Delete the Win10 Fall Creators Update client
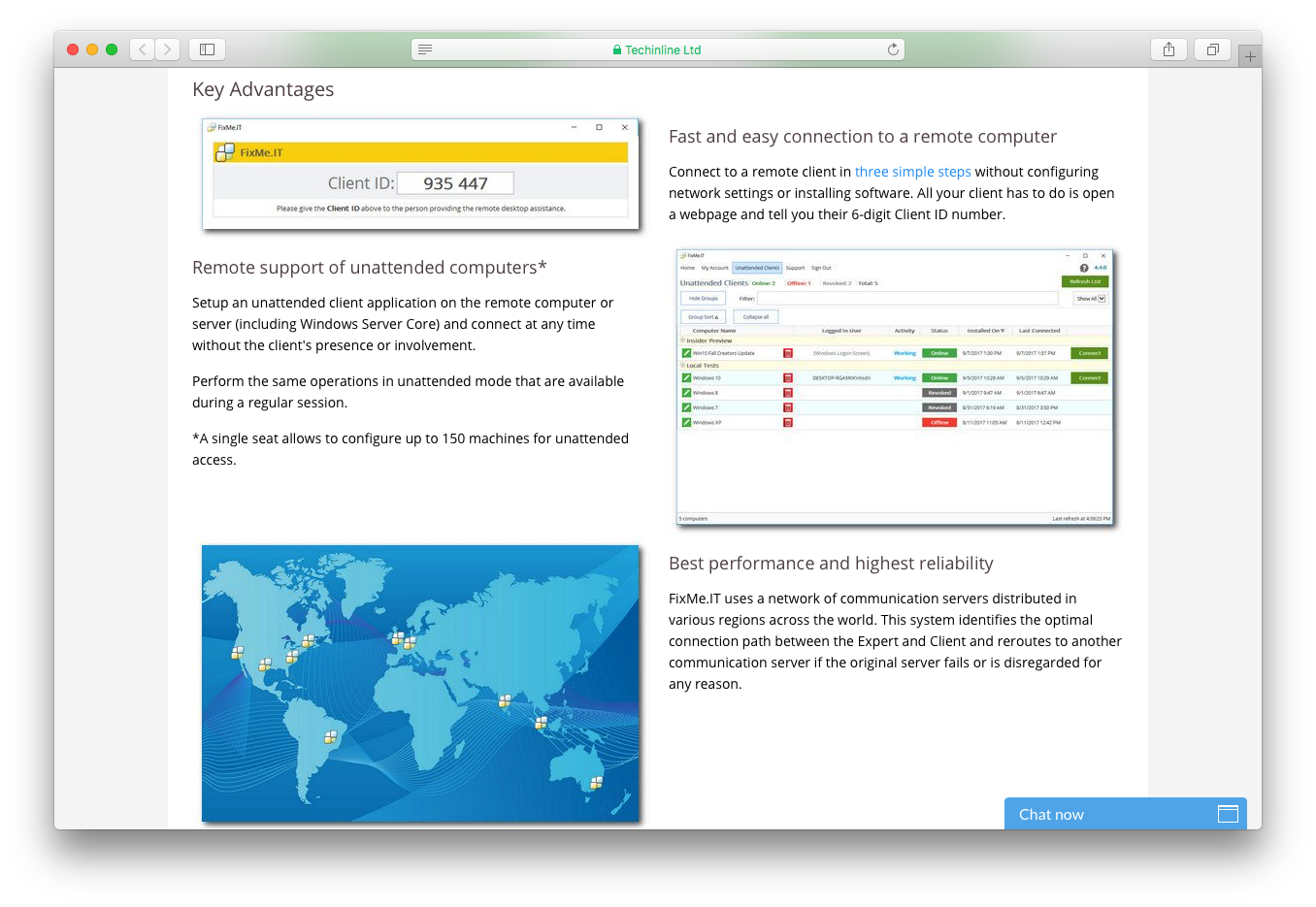This screenshot has height=907, width=1316. click(788, 353)
